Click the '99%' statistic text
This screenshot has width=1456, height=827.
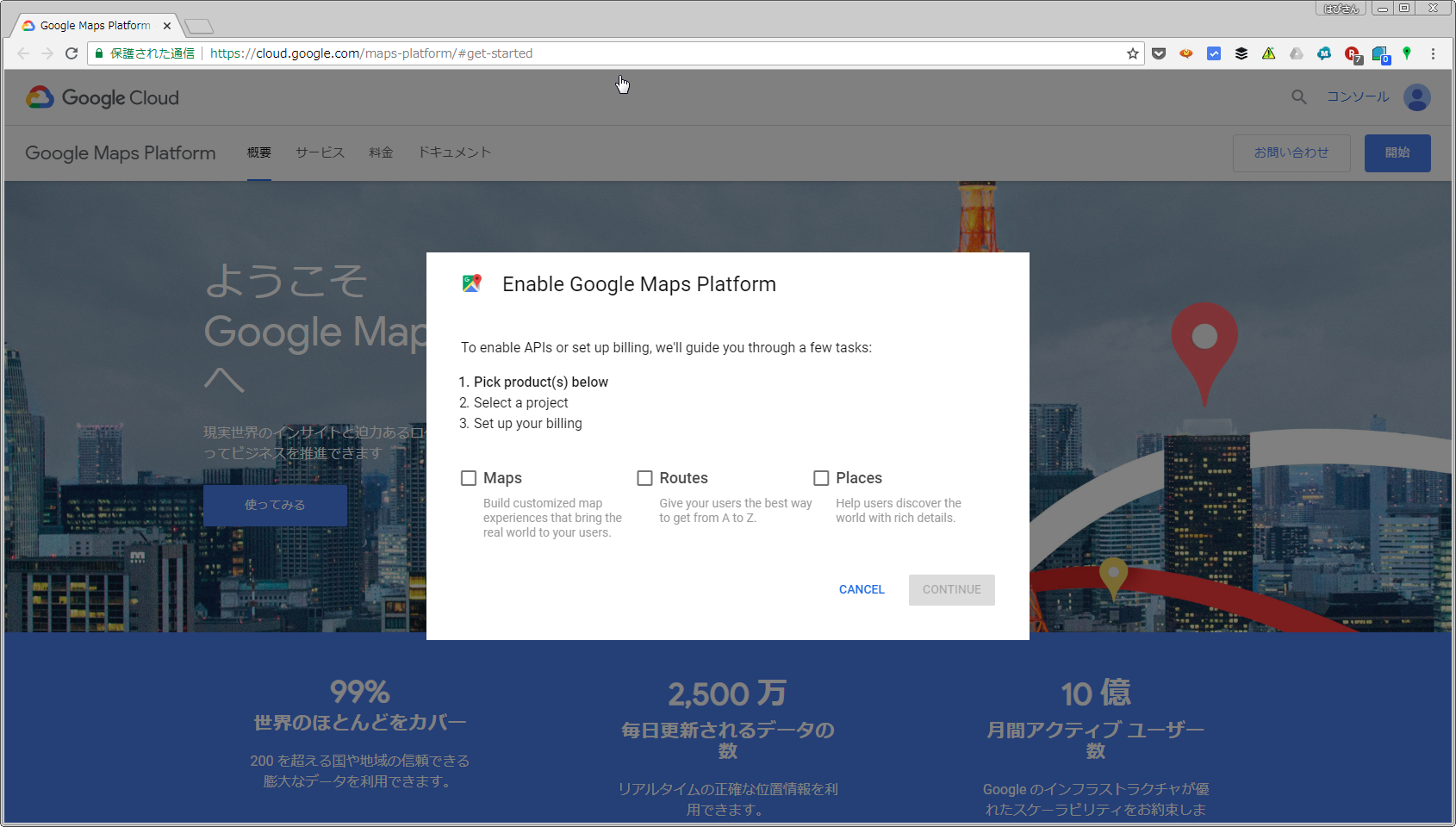pyautogui.click(x=359, y=693)
